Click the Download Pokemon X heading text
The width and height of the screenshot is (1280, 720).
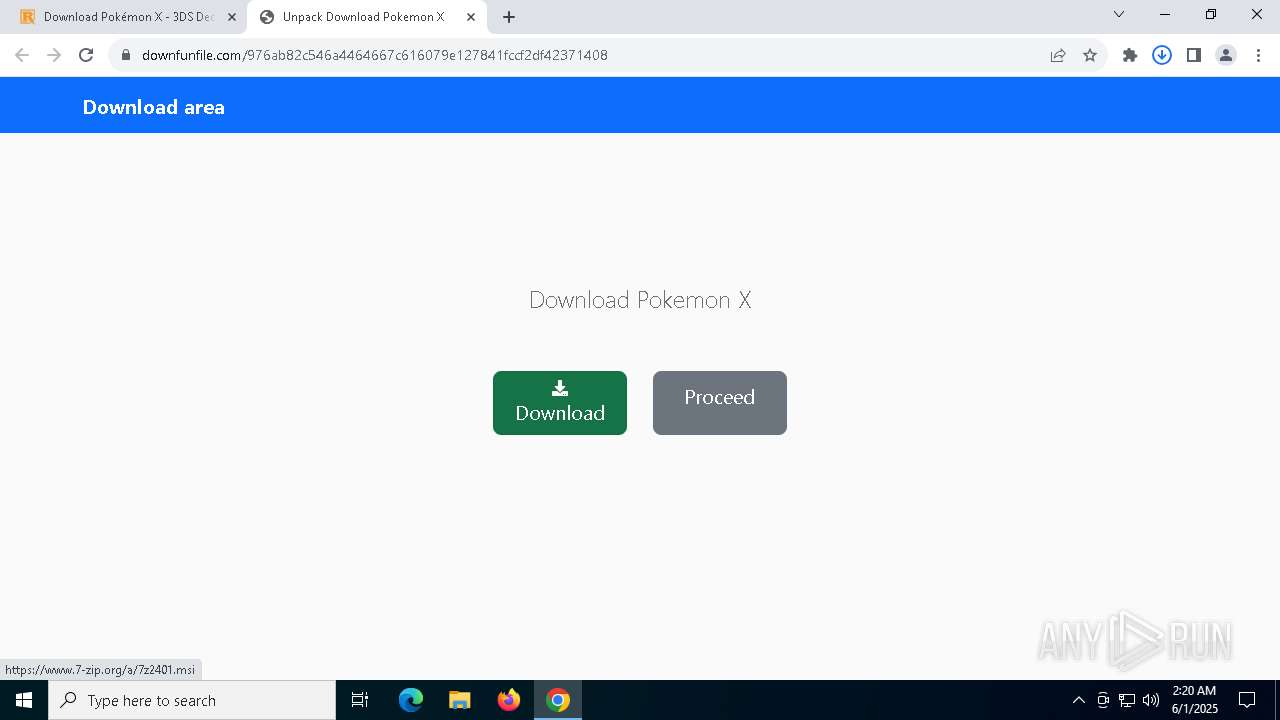(x=640, y=300)
